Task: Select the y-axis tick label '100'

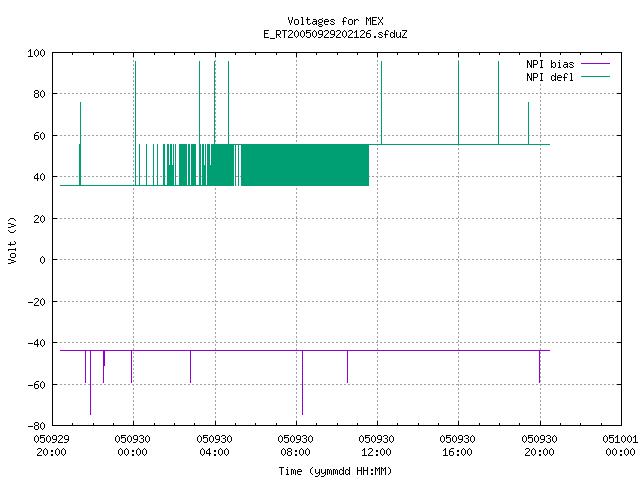Action: (x=36, y=53)
